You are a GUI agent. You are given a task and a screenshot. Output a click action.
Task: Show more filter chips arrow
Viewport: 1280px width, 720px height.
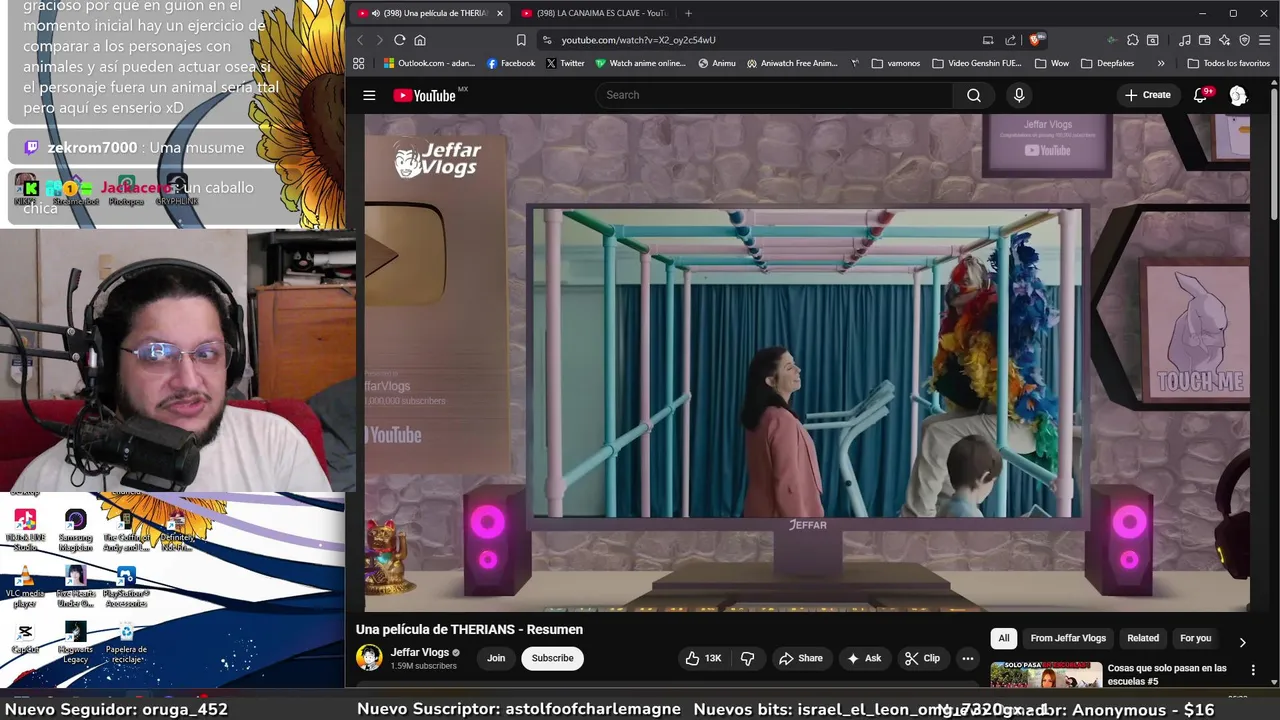pyautogui.click(x=1243, y=643)
